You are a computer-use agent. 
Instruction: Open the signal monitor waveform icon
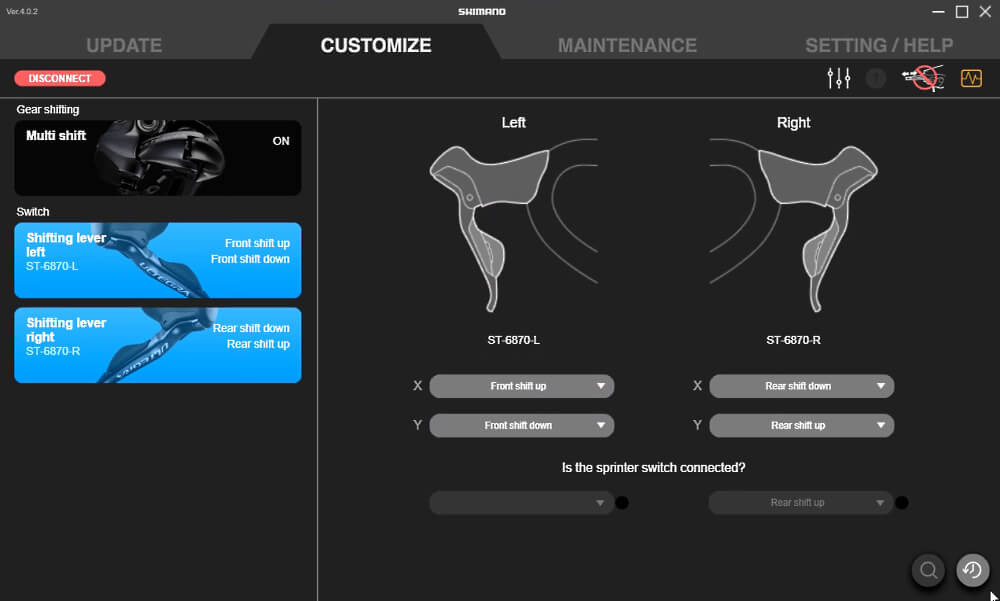pyautogui.click(x=970, y=77)
